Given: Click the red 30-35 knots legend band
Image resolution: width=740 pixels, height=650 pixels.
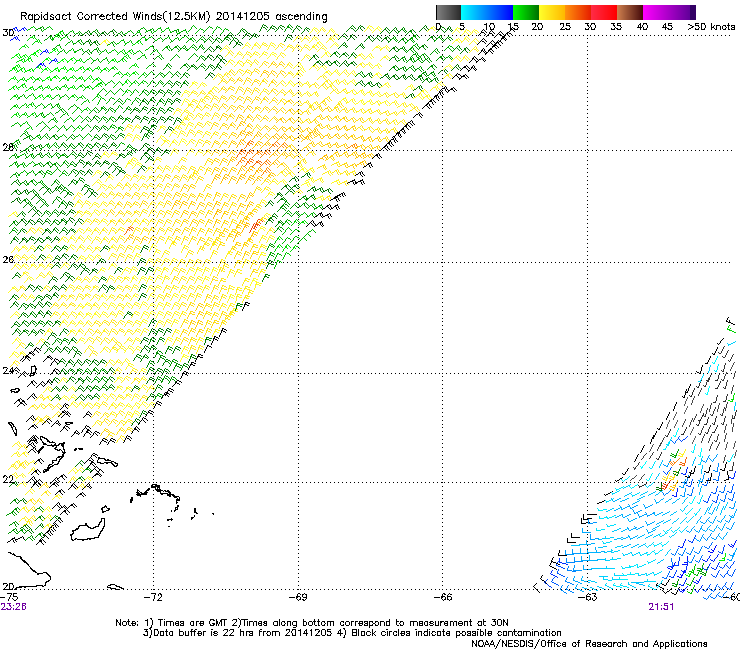Looking at the screenshot, I should (x=604, y=12).
